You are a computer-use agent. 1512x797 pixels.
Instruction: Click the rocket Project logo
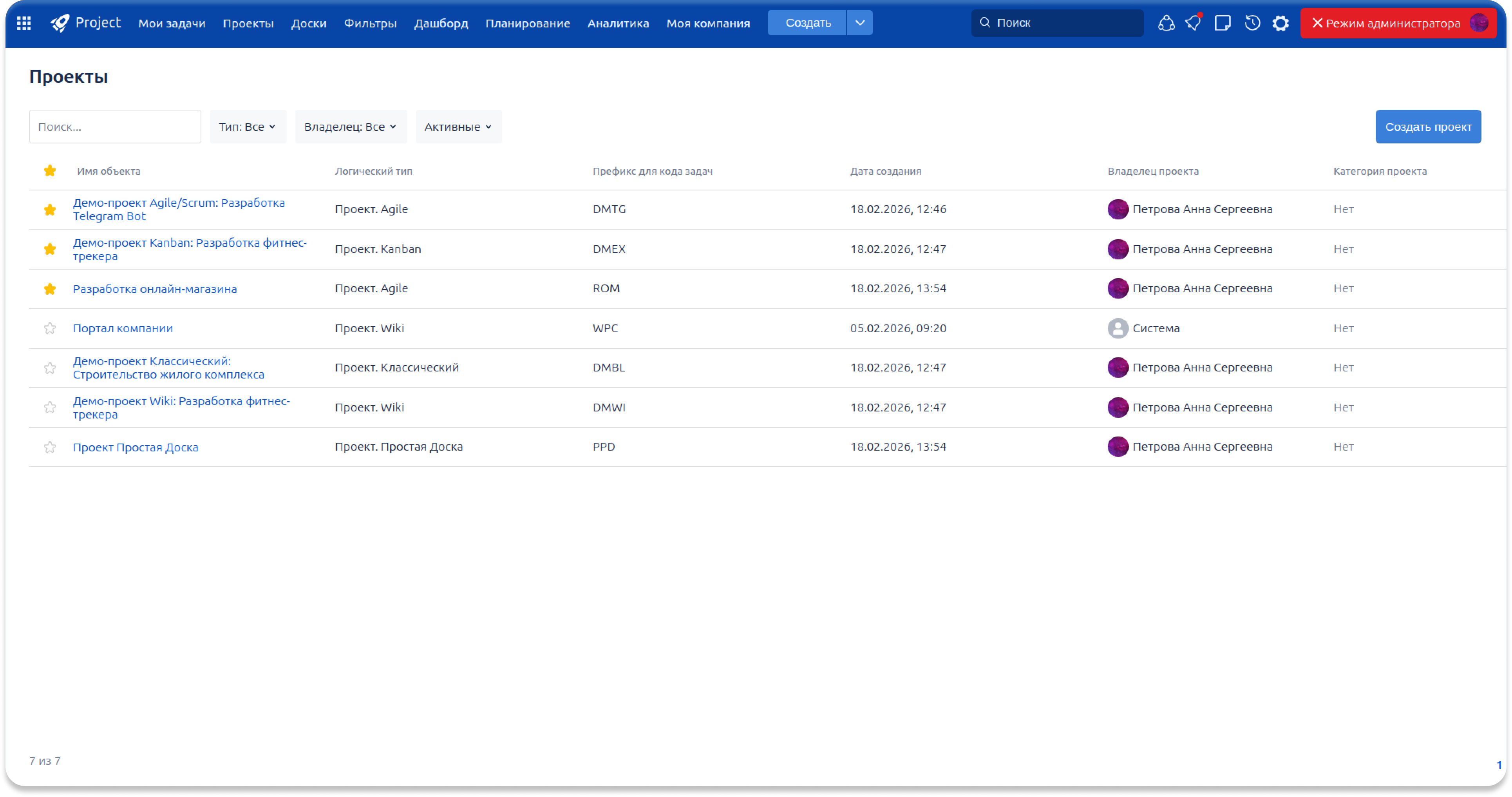tap(86, 23)
